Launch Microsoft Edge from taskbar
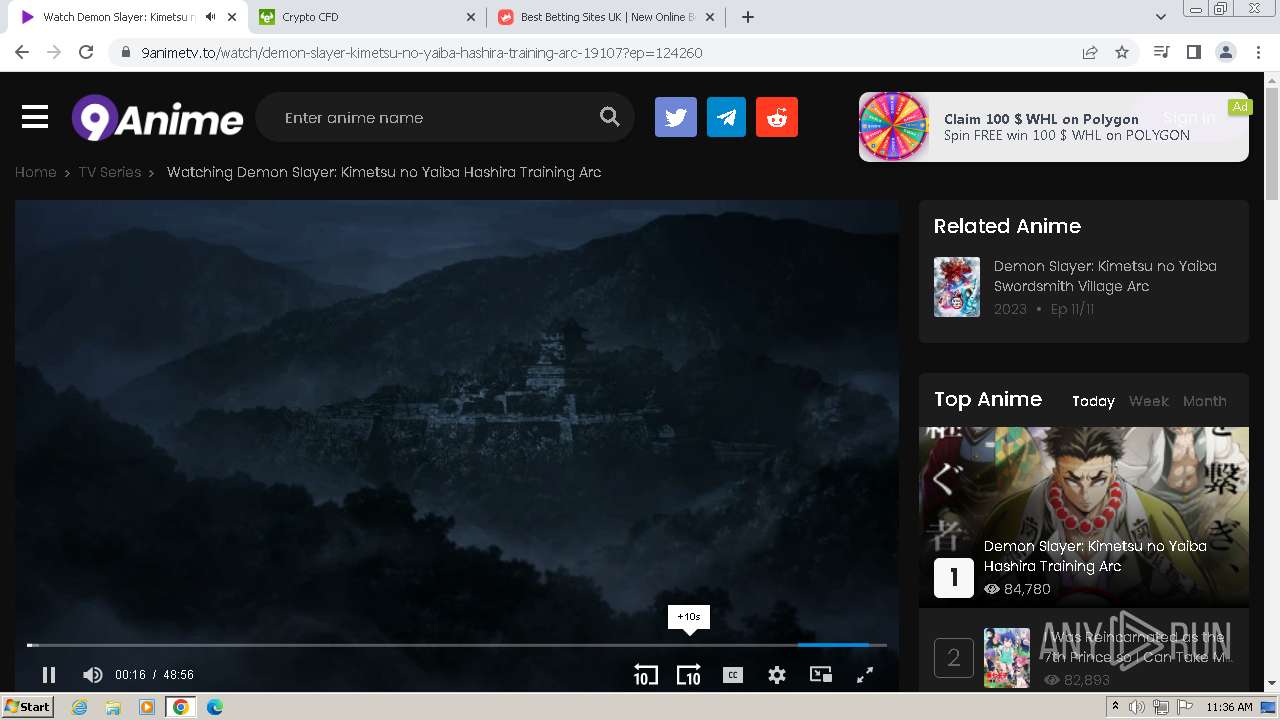Screen dimensions: 1280x720 [214, 707]
